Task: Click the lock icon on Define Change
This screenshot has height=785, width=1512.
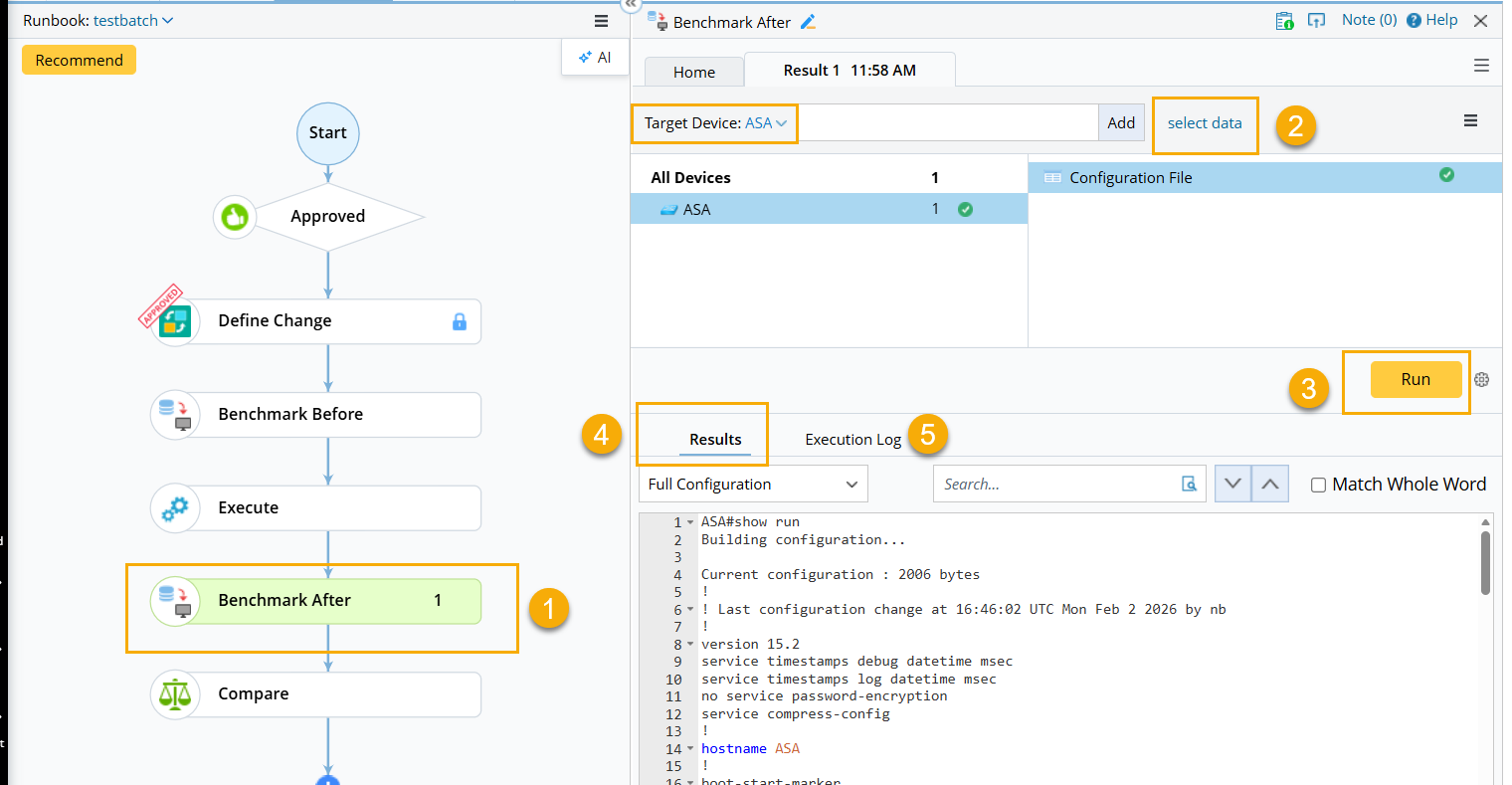Action: tap(459, 321)
